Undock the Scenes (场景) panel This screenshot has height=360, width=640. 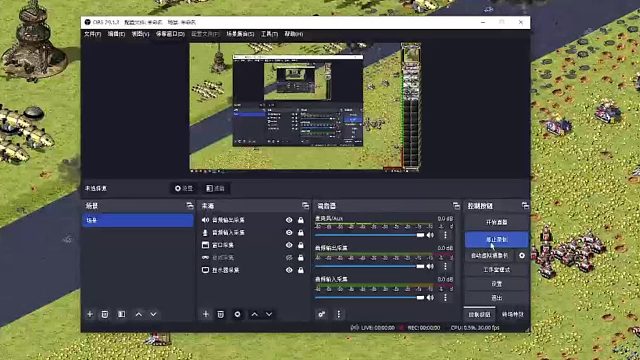click(190, 206)
